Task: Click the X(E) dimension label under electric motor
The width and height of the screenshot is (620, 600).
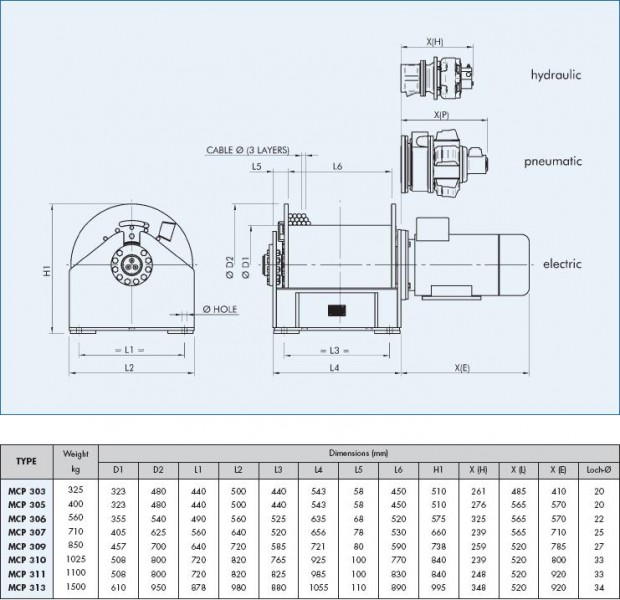Action: [x=462, y=368]
